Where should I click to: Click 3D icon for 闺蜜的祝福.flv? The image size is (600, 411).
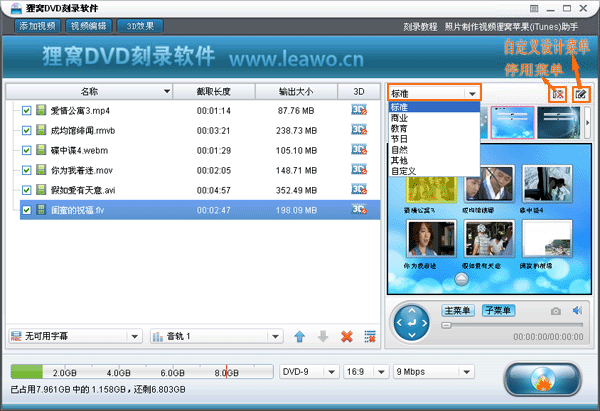pyautogui.click(x=359, y=209)
